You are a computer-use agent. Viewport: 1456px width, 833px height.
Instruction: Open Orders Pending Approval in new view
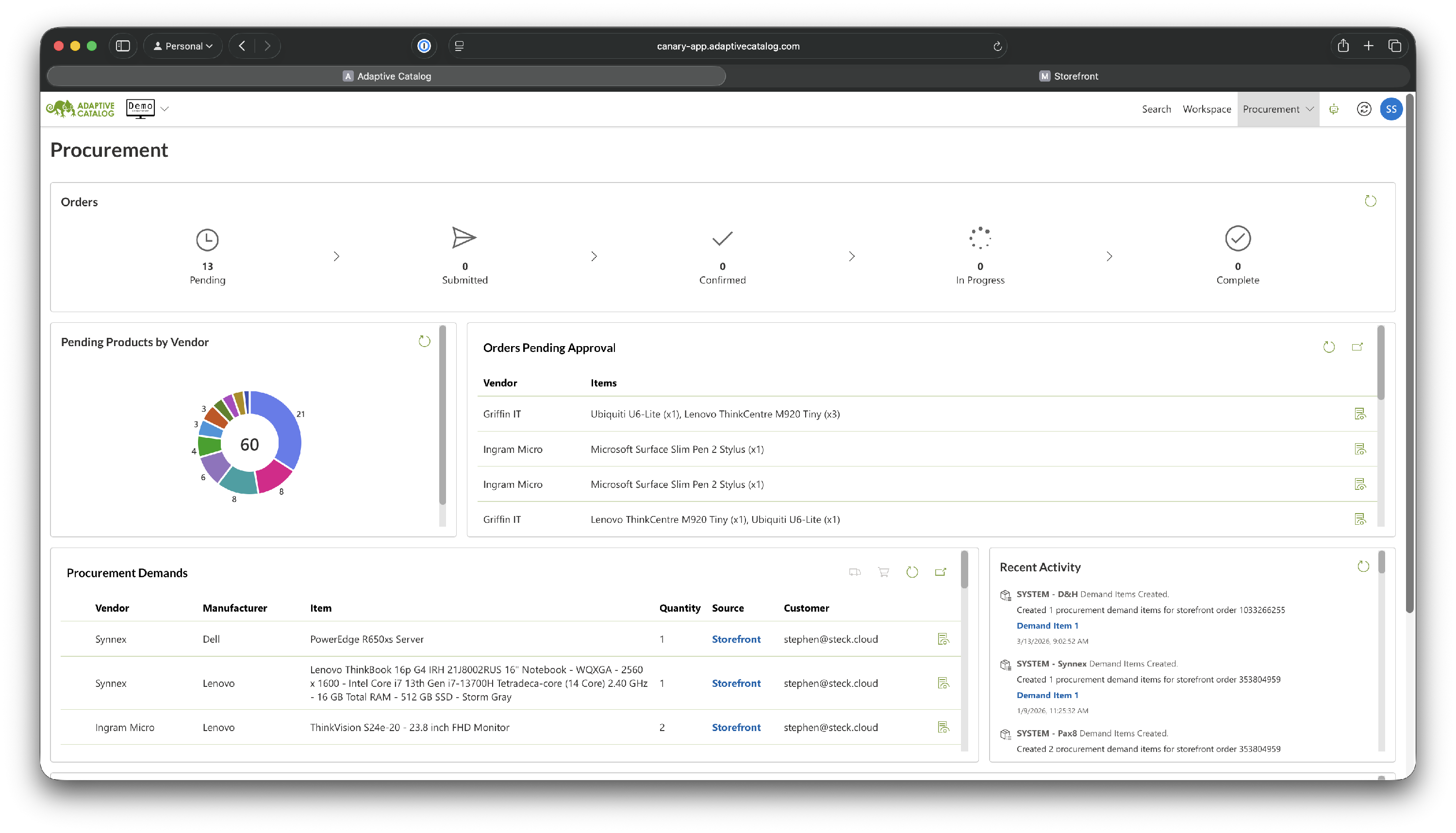coord(1357,347)
